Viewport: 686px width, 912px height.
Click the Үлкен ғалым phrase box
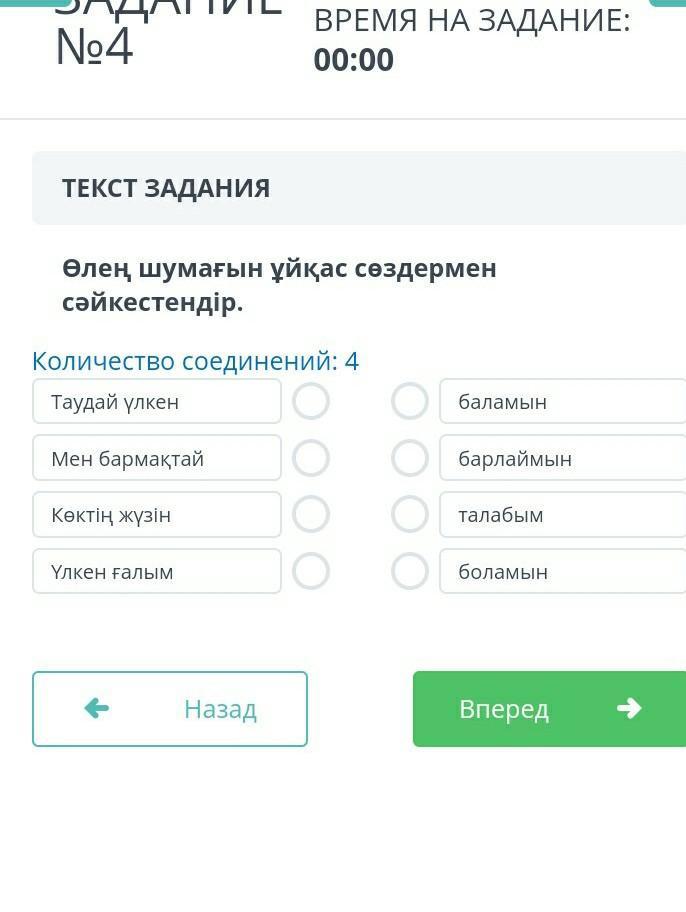pos(157,572)
